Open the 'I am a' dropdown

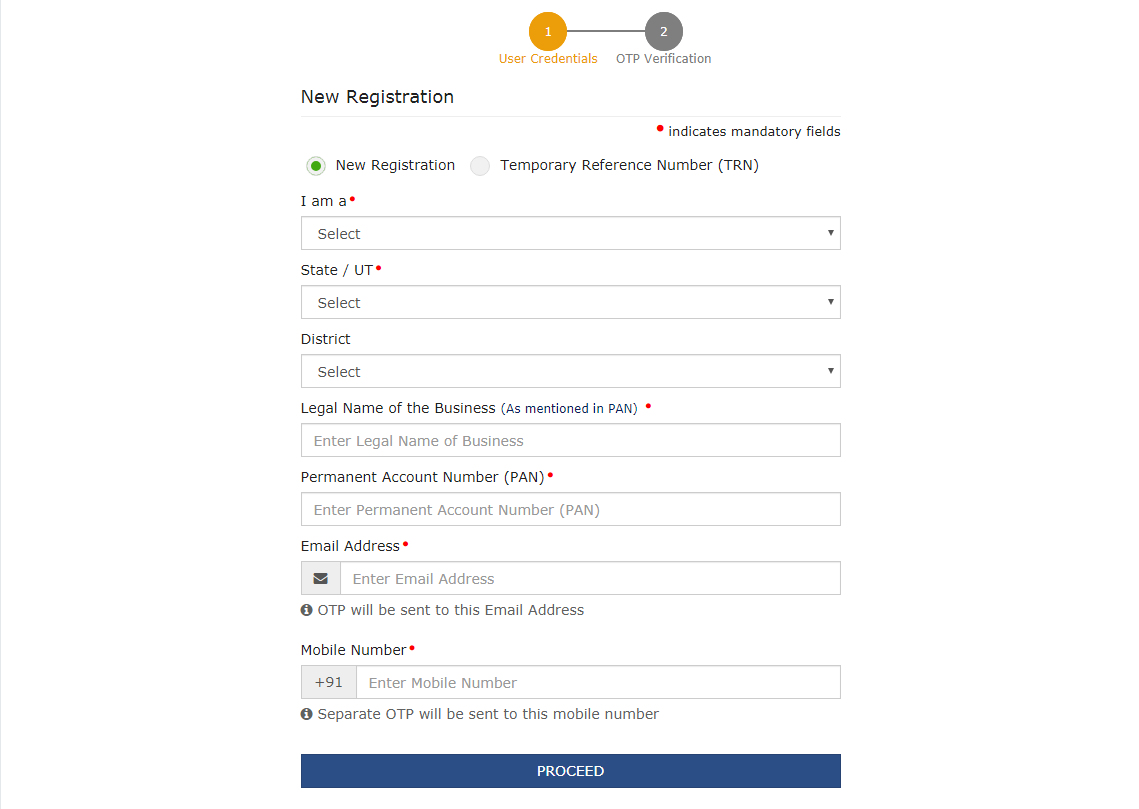(x=571, y=233)
